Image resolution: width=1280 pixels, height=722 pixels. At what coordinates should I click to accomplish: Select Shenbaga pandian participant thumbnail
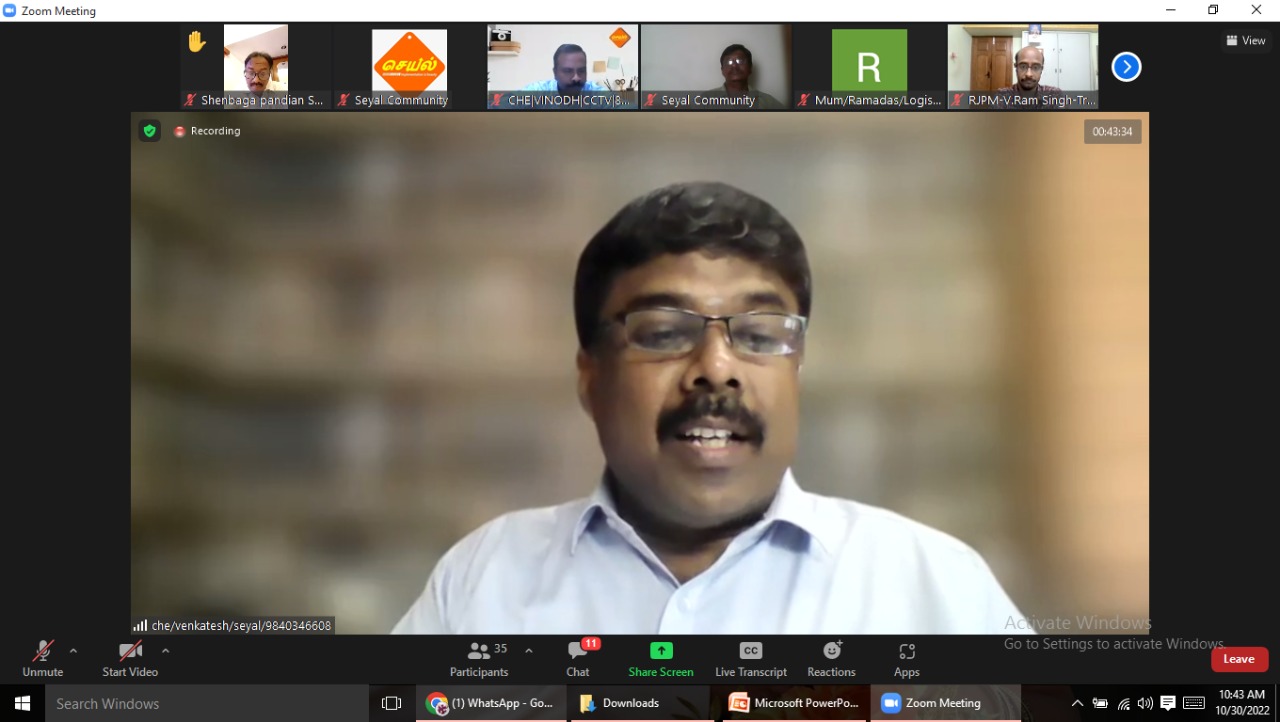point(255,66)
